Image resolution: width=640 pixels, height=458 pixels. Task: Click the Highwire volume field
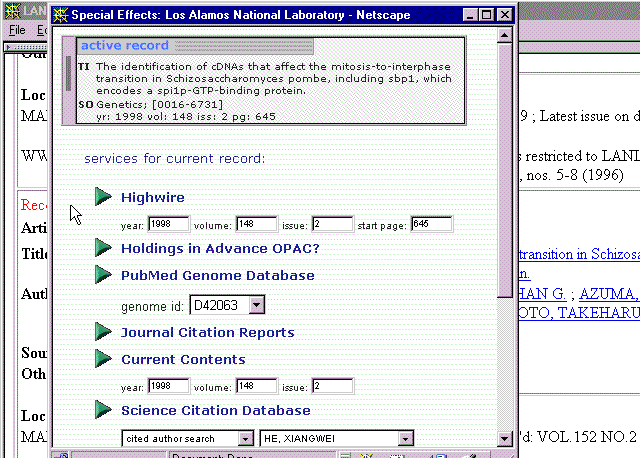coord(257,224)
